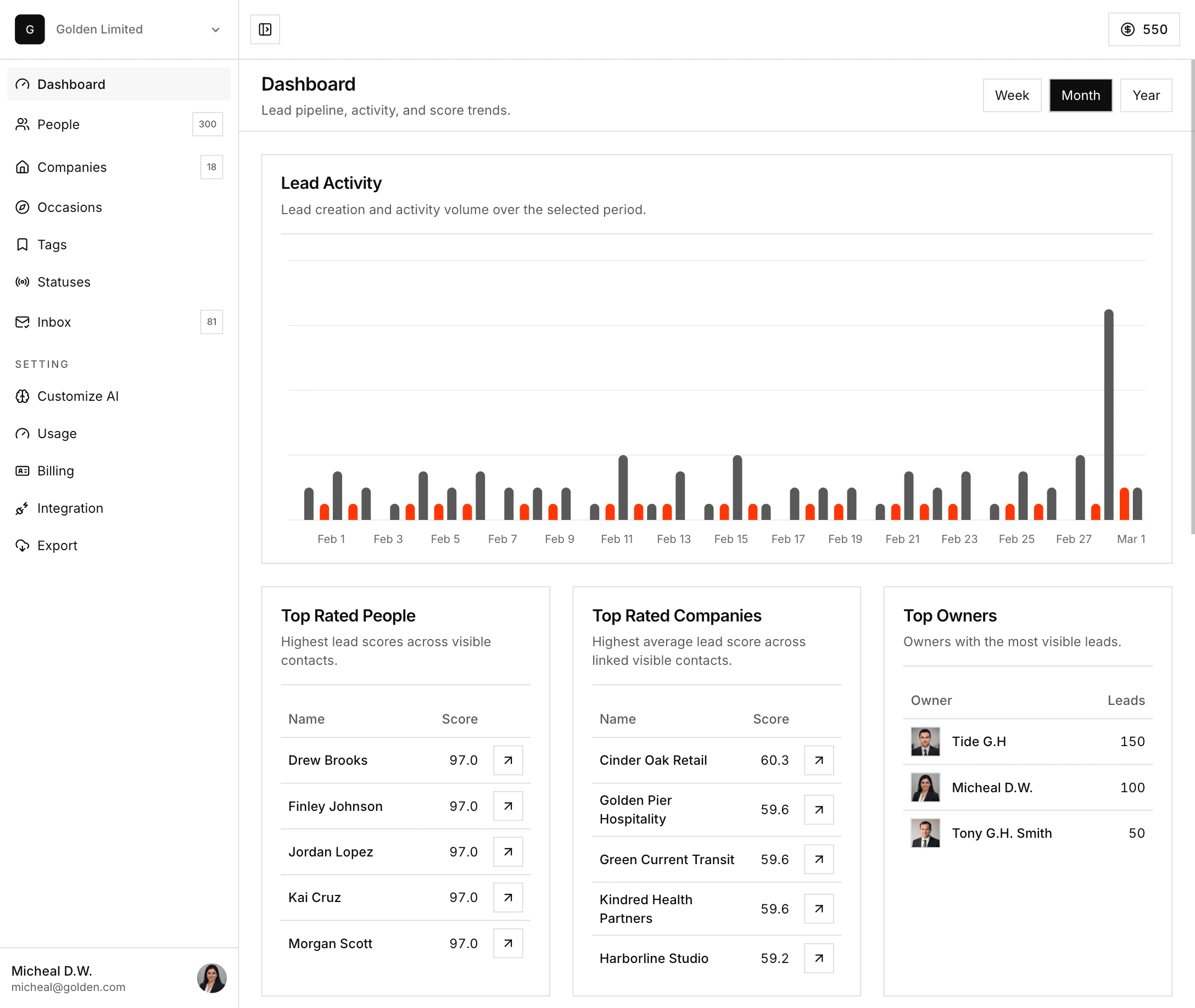1195x1008 pixels.
Task: Switch to Year view
Action: click(x=1146, y=95)
